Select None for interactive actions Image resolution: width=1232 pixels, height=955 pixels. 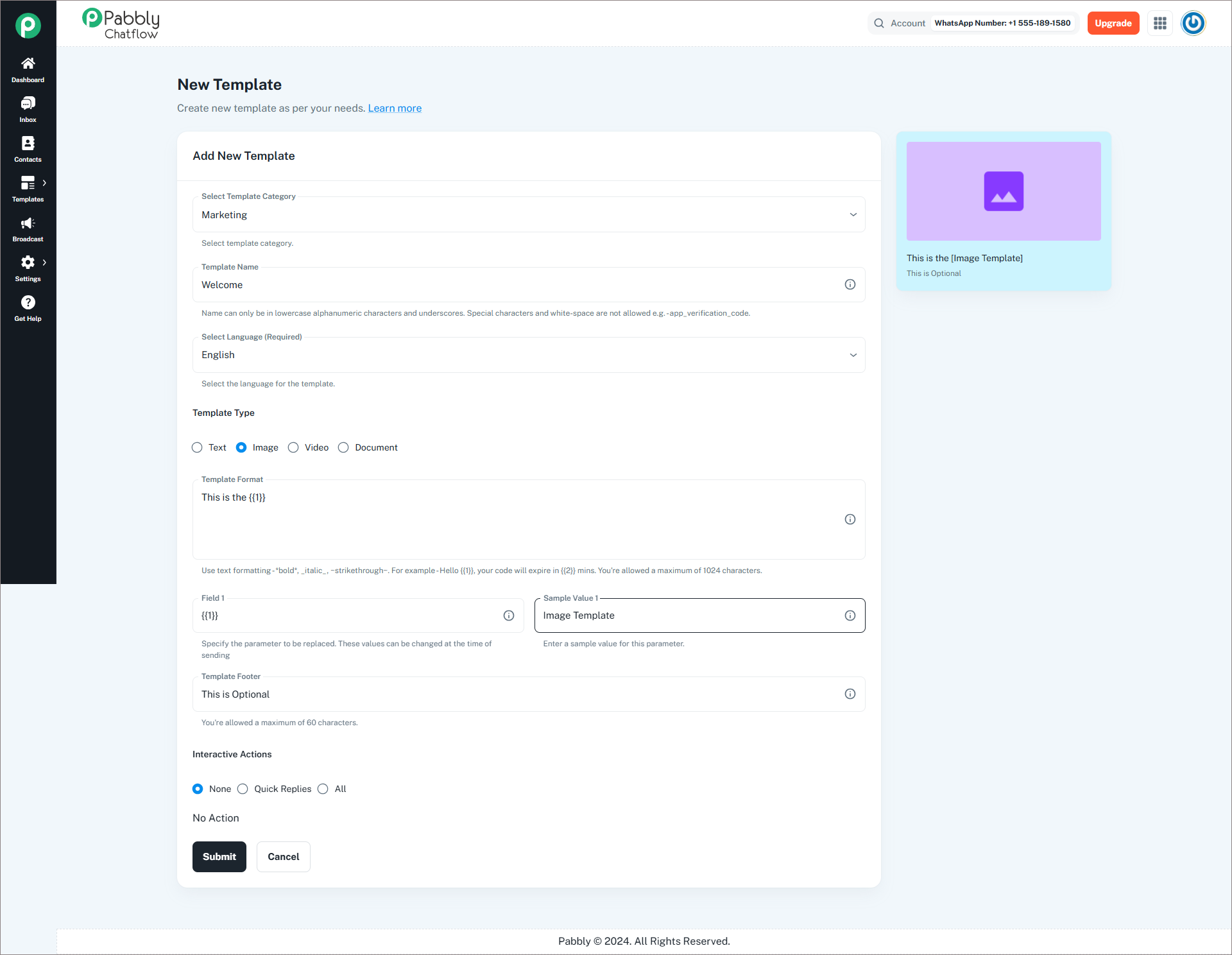pos(198,789)
